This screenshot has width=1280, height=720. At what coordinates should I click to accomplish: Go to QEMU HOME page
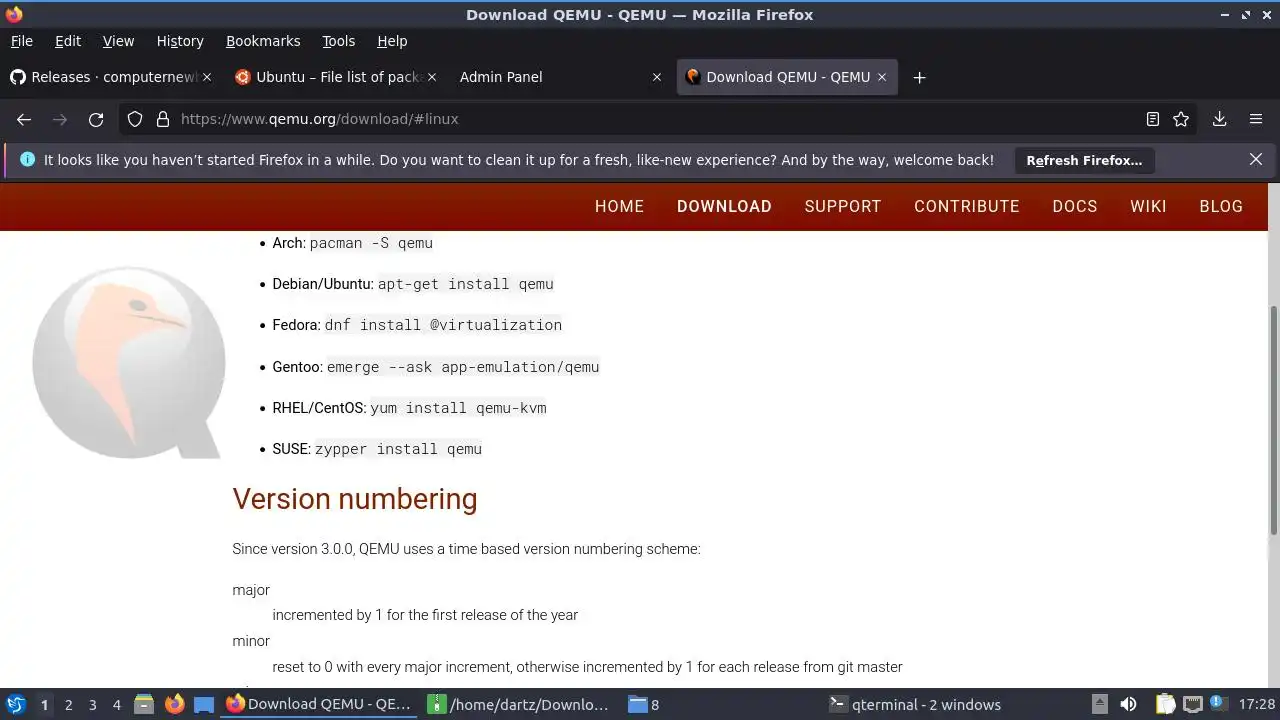pos(619,206)
